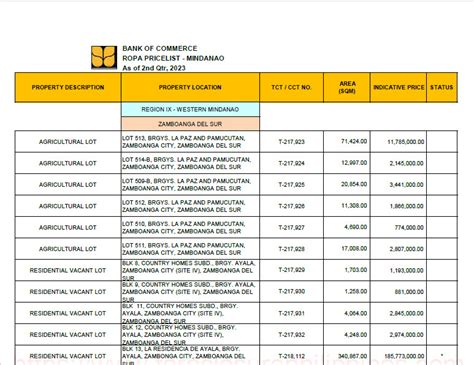Select the 'BLK 12, COUNTRY HOMES SUBD.' location cell
The width and height of the screenshot is (474, 365).
click(x=190, y=334)
